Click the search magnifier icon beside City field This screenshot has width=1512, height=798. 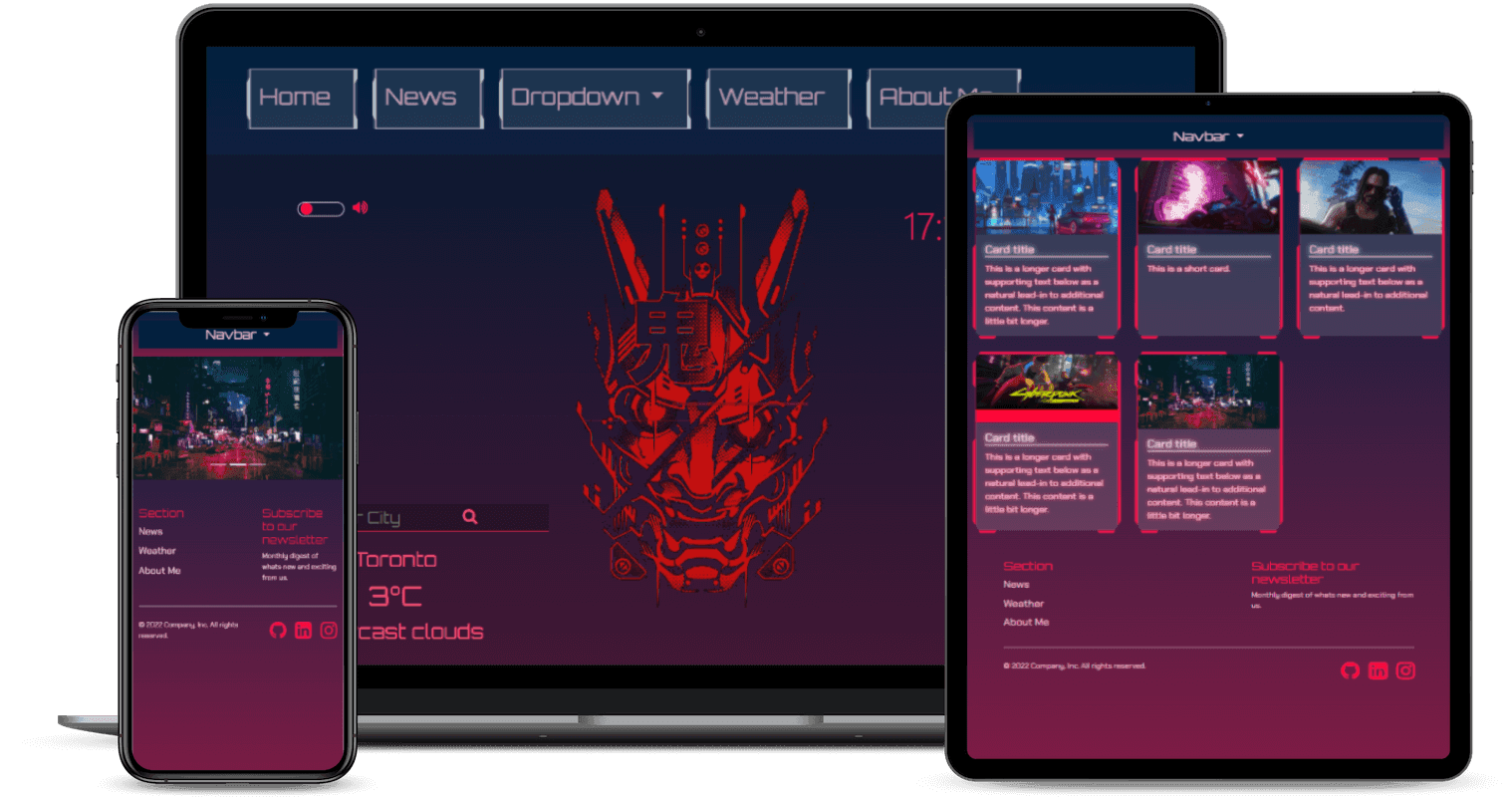coord(470,516)
